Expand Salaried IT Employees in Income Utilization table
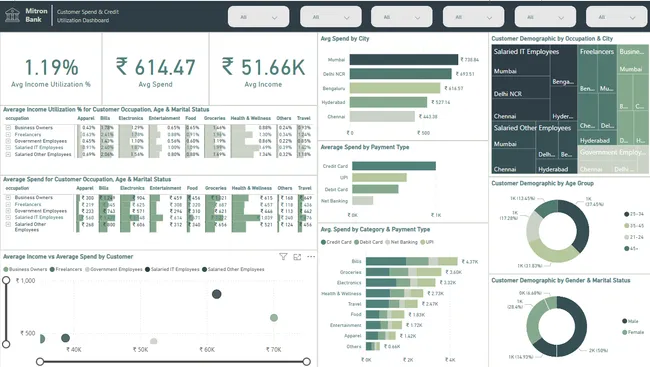The image size is (650, 367). pyautogui.click(x=8, y=148)
